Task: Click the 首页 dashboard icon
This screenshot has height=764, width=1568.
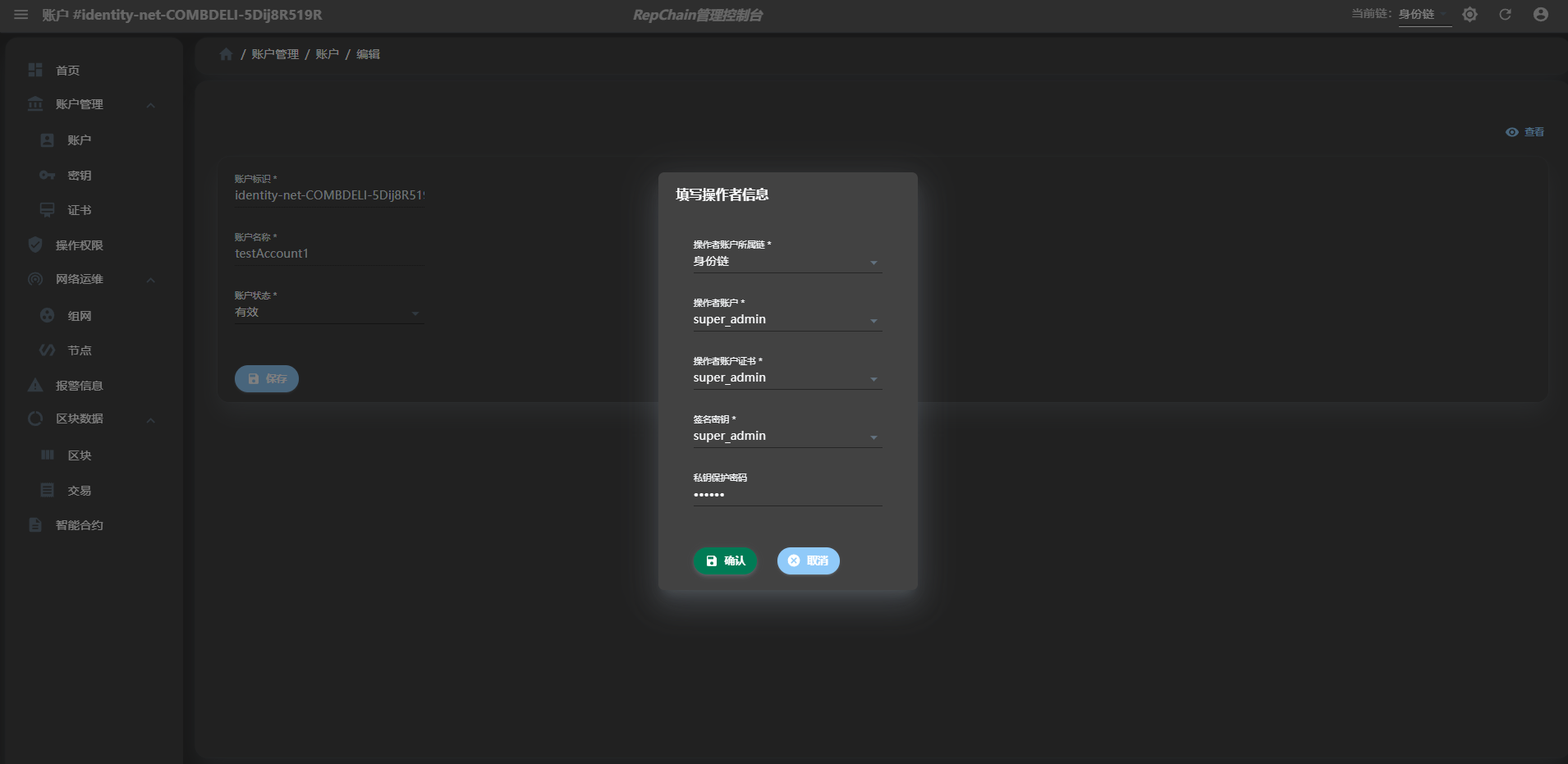Action: click(35, 70)
